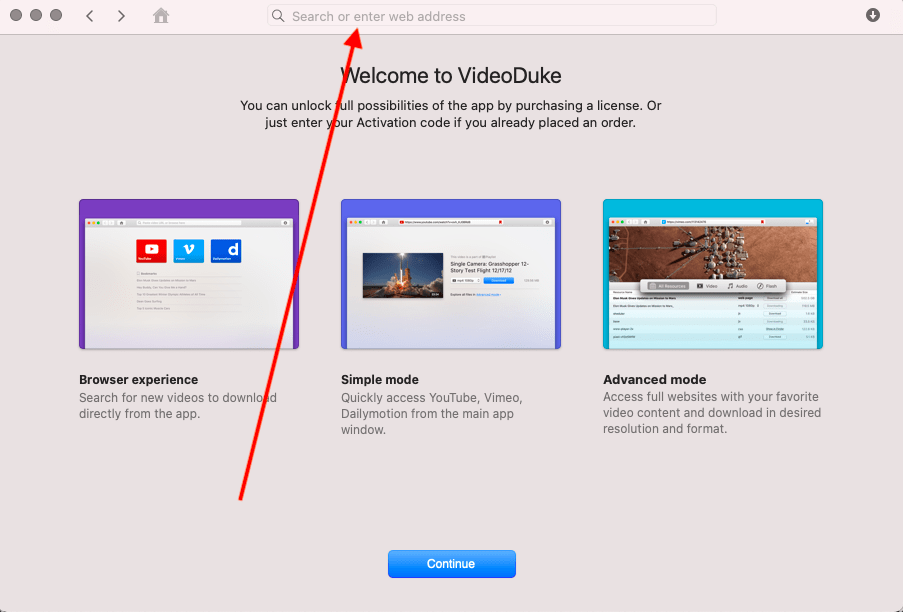Click the Dailymotion tile in the preview

tap(226, 250)
